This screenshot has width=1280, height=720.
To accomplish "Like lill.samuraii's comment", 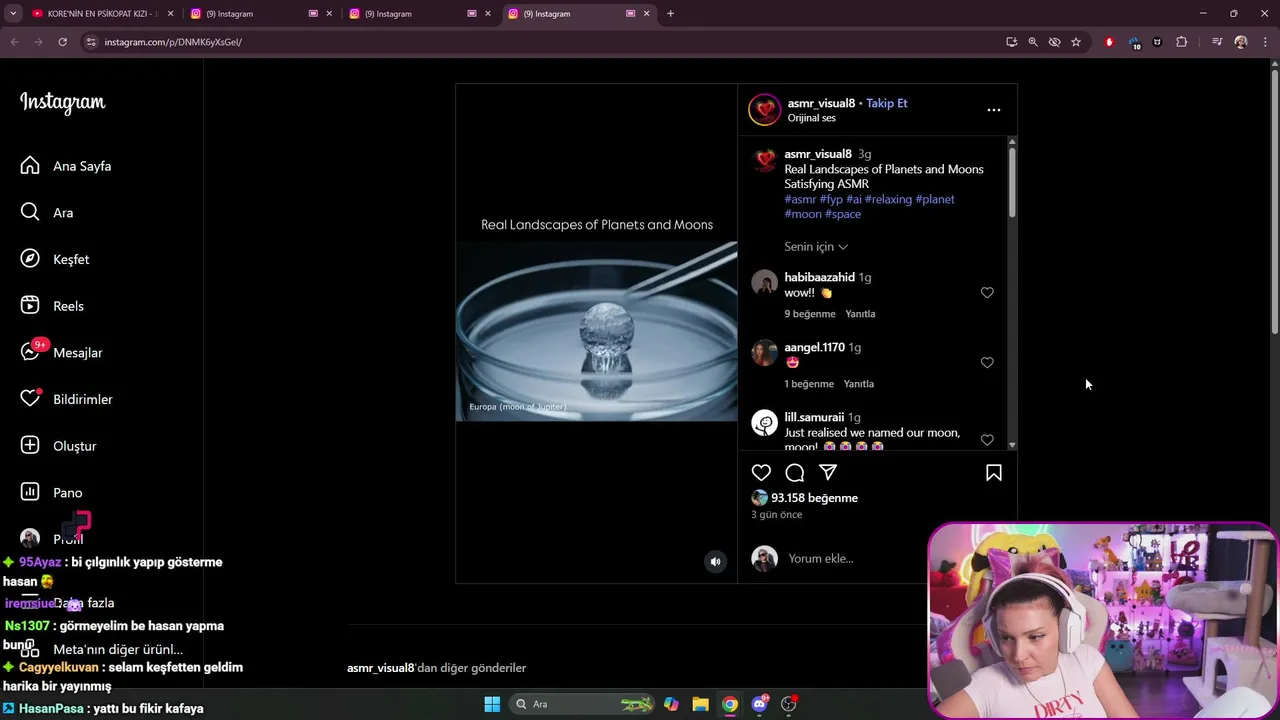I will (x=987, y=440).
